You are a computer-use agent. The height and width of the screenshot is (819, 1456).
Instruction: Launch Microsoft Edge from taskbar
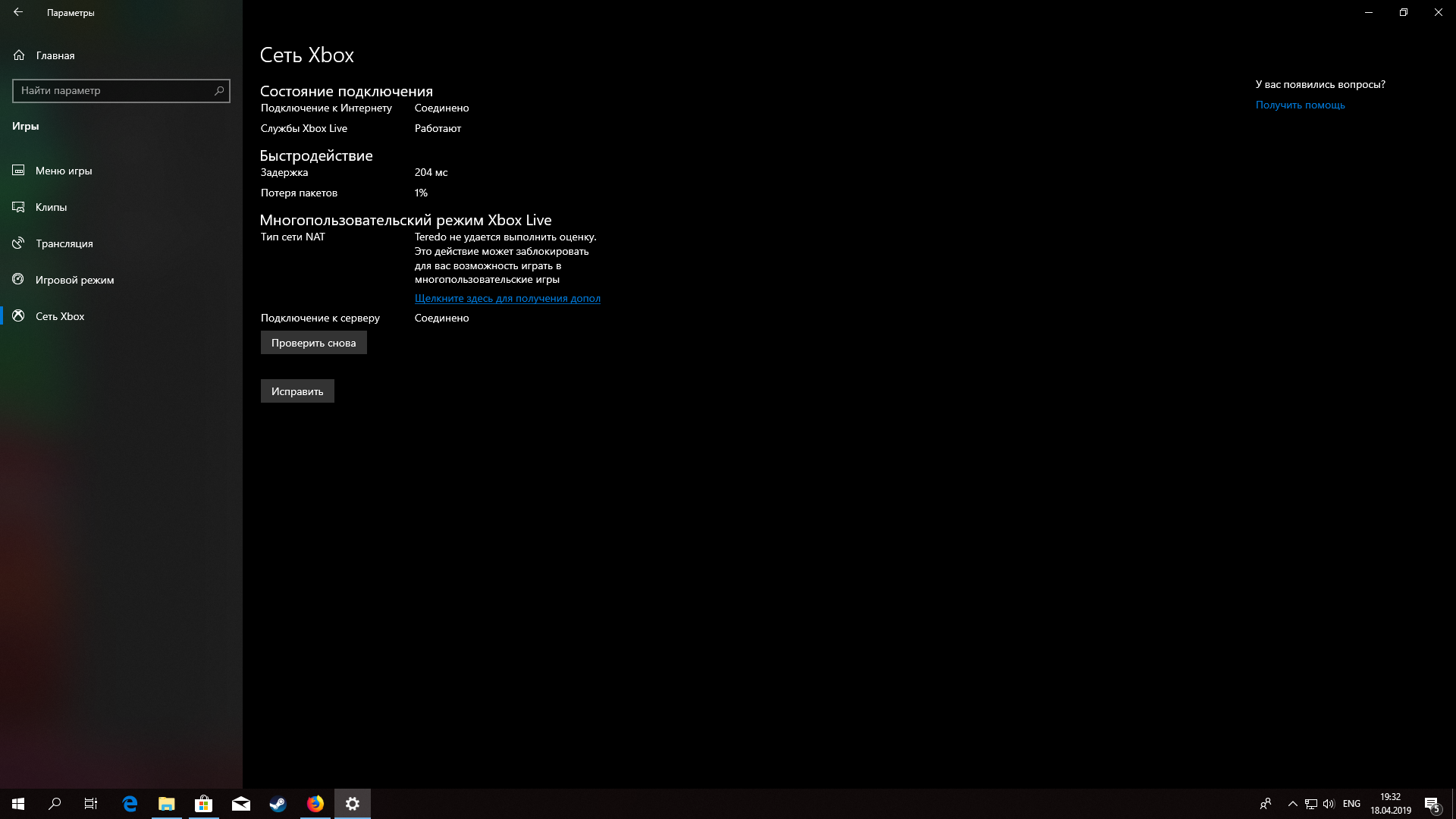coord(130,804)
